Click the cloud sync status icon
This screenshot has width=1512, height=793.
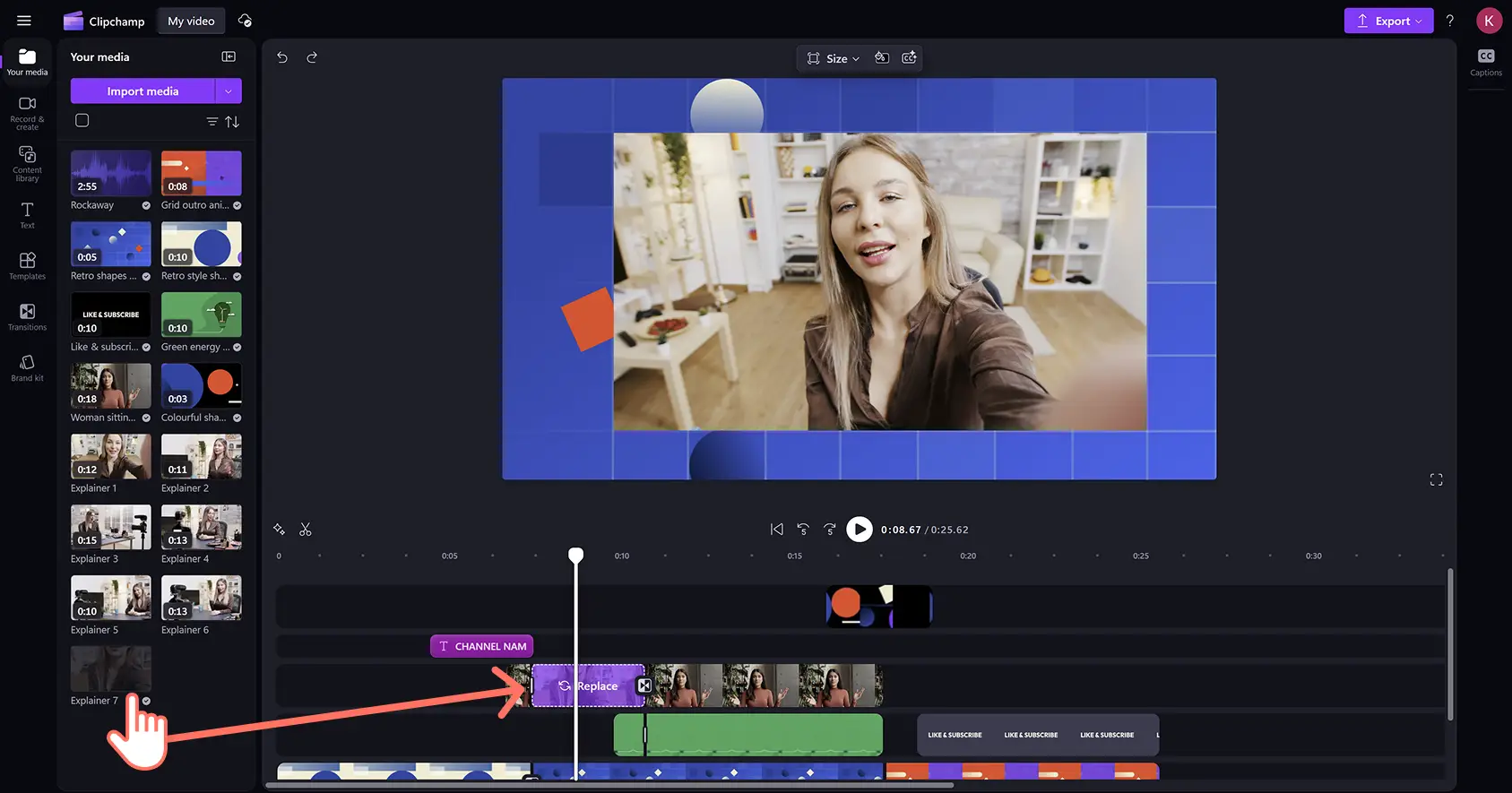(x=245, y=21)
